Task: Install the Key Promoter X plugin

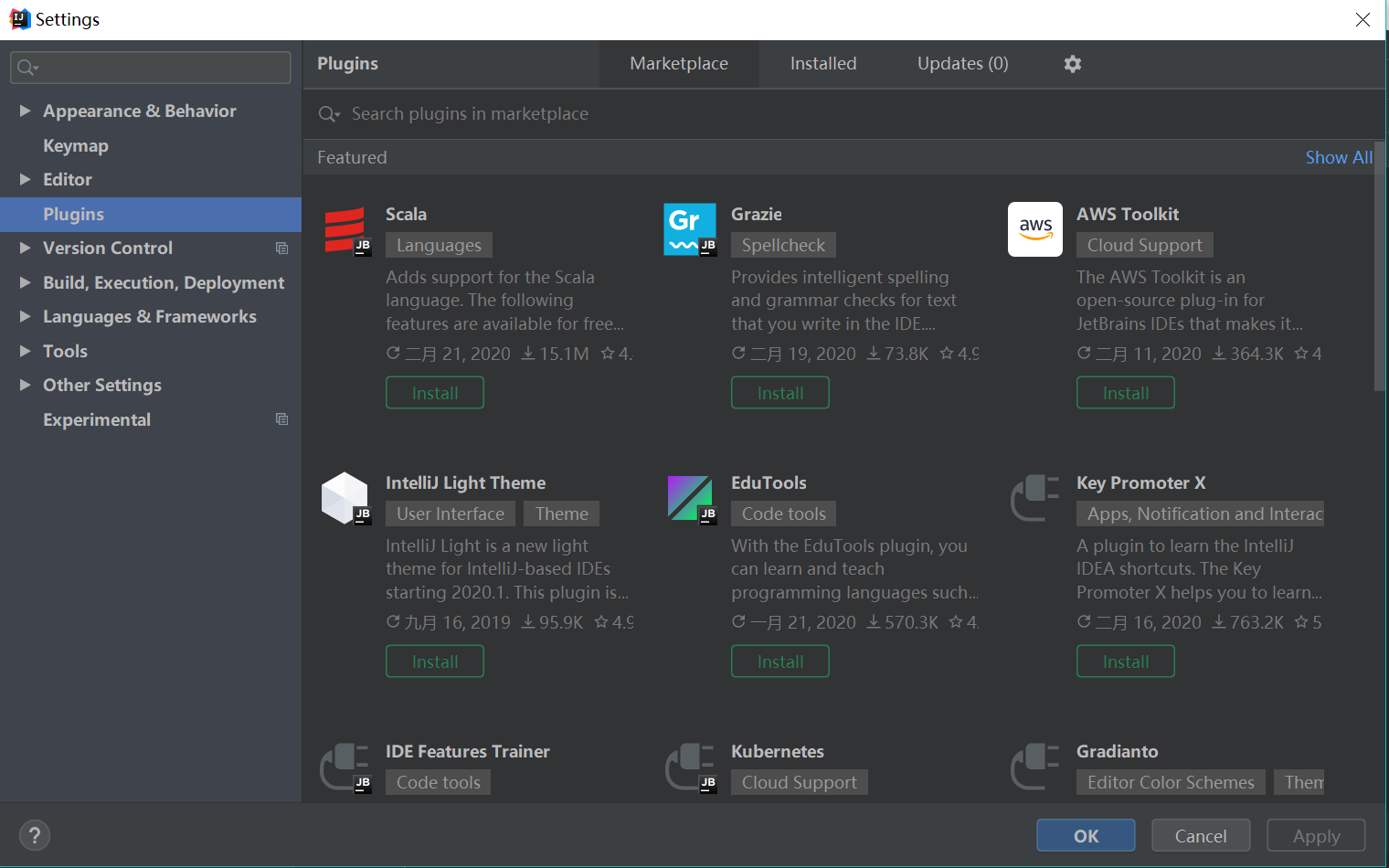Action: point(1126,662)
